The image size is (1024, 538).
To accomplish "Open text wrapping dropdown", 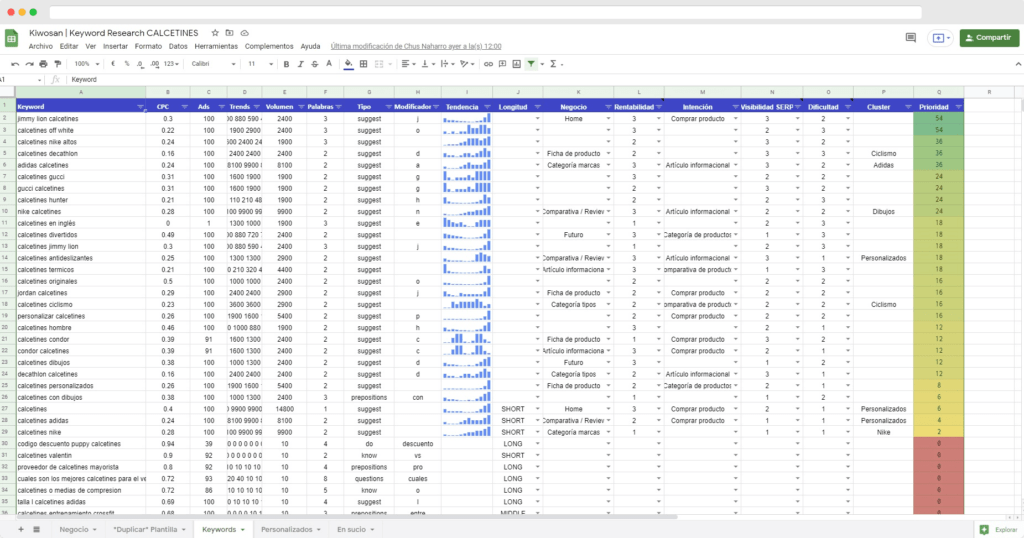I will 447,64.
